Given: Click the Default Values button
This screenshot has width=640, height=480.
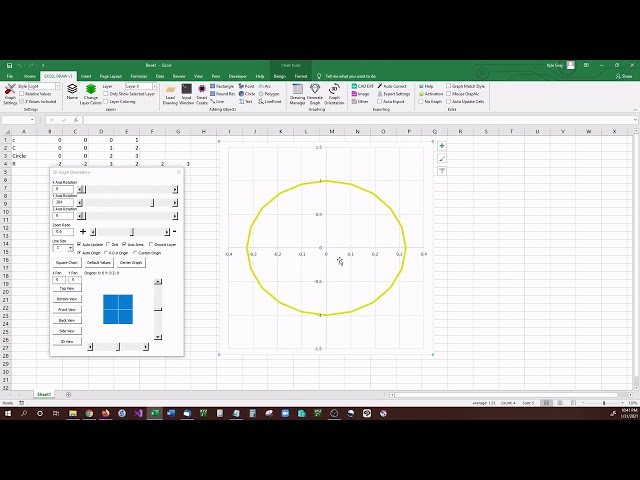Looking at the screenshot, I should [x=98, y=262].
